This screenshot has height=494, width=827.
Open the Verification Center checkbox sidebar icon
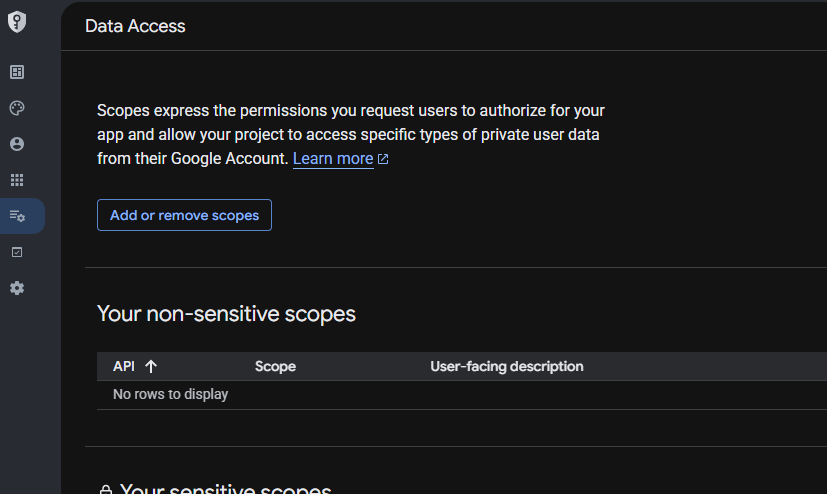pos(17,252)
